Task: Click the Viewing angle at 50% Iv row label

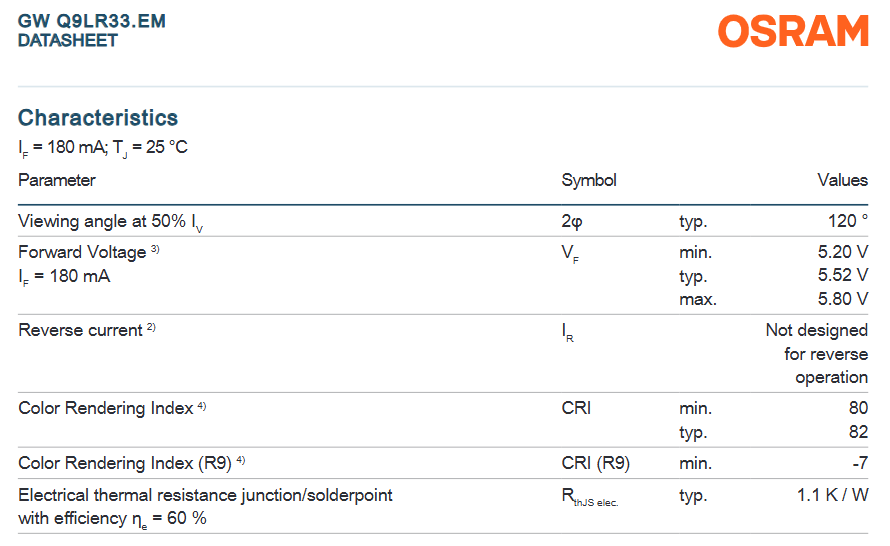Action: pos(111,221)
